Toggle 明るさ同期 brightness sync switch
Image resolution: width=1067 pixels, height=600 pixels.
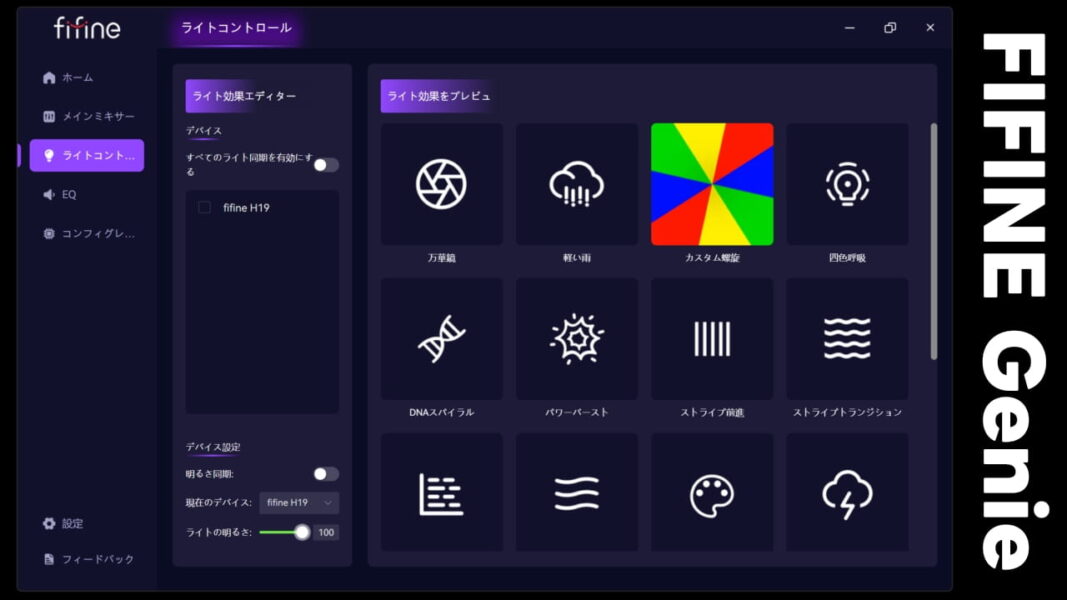tap(326, 473)
